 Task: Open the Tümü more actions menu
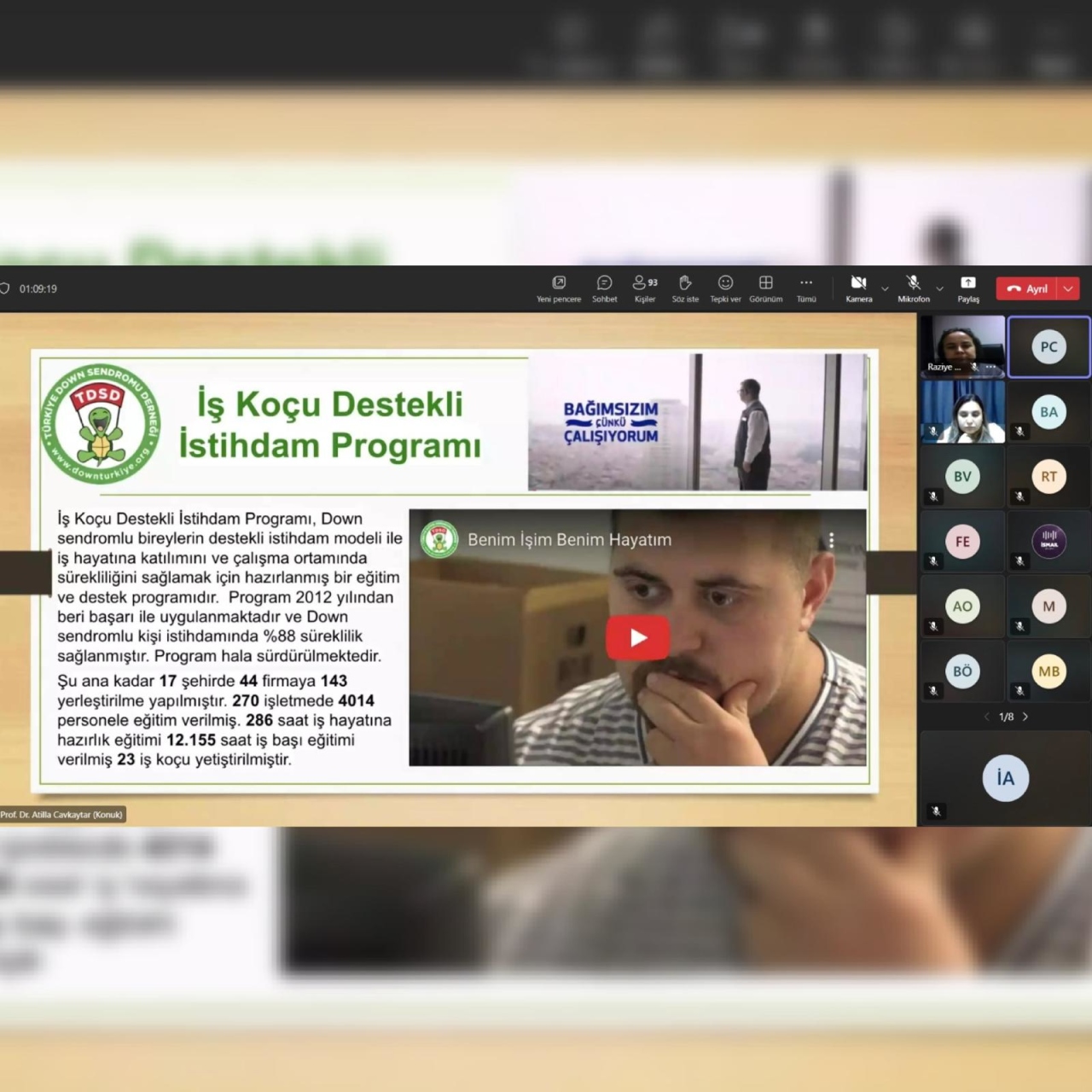[x=806, y=288]
